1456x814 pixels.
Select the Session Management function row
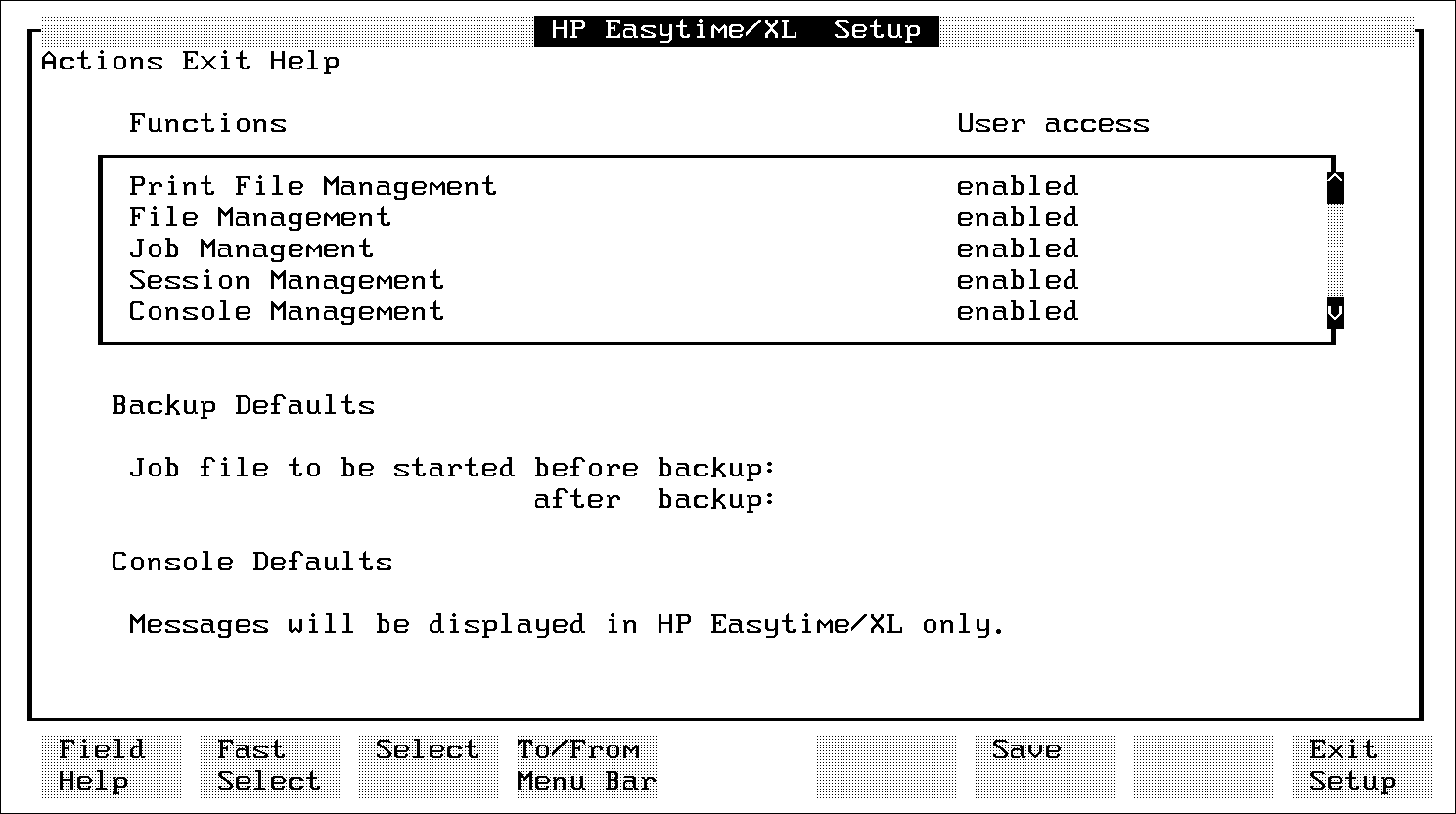click(286, 280)
